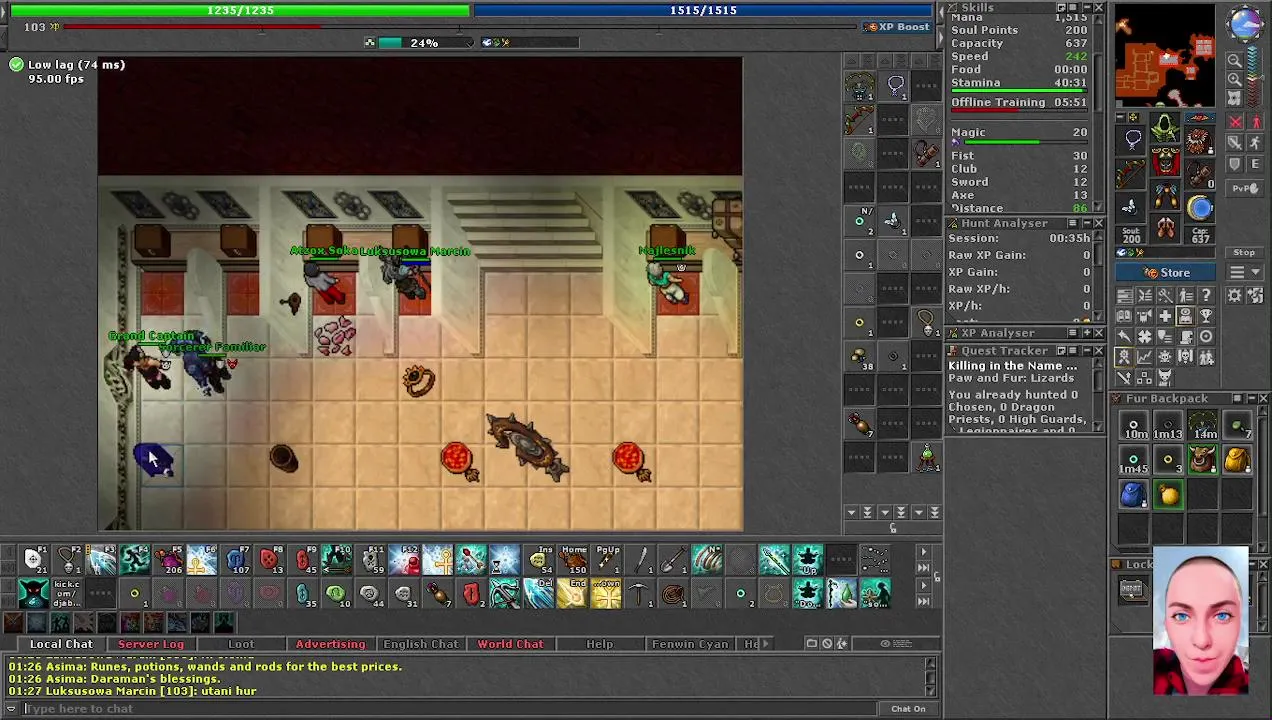The image size is (1272, 720).
Task: Use the F4 running figure hotkey
Action: point(135,559)
